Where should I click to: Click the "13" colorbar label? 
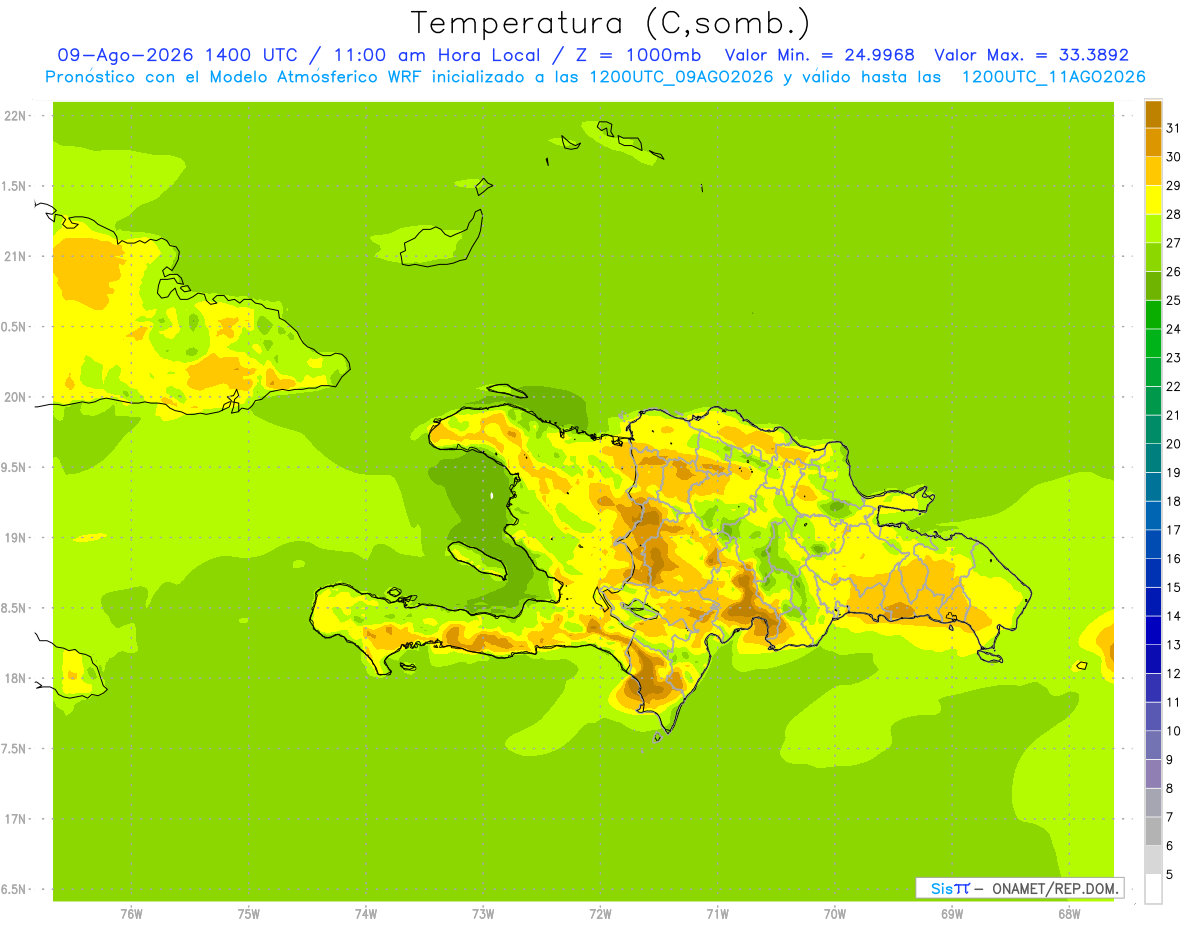tap(1173, 645)
